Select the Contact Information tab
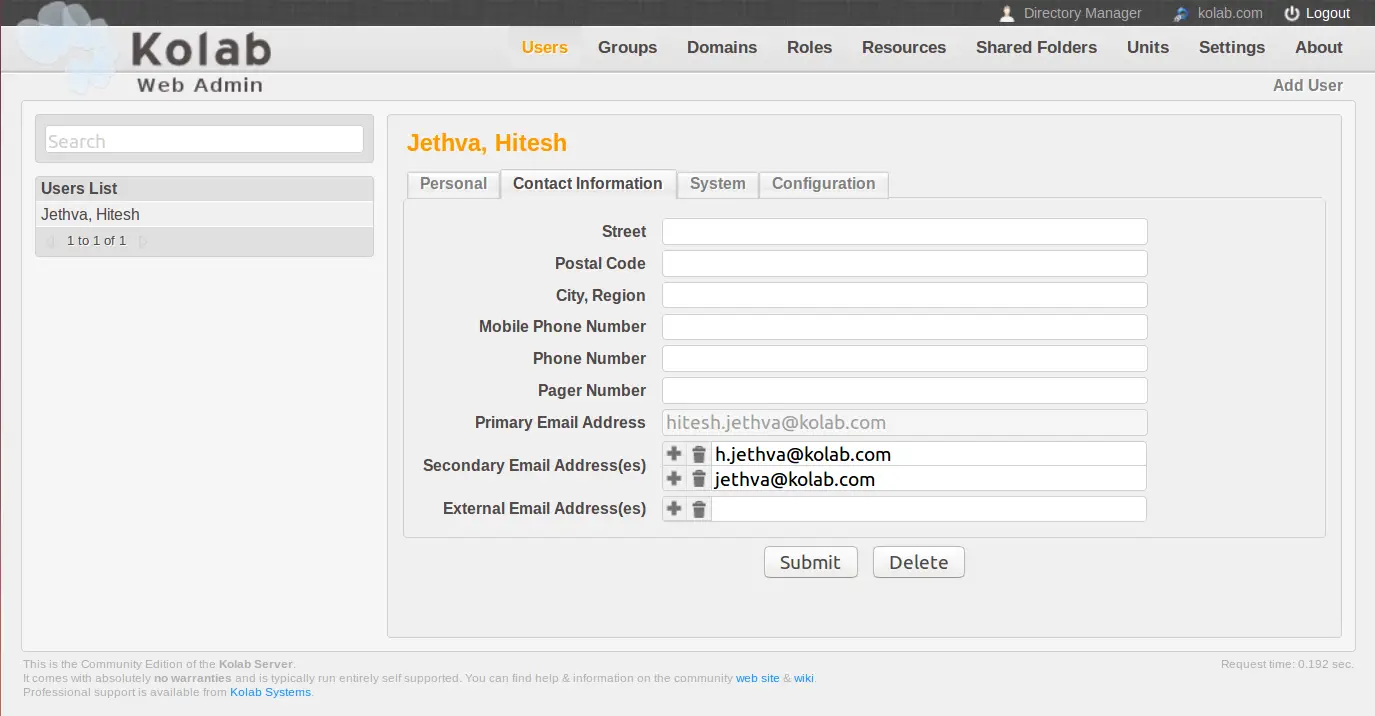 588,184
